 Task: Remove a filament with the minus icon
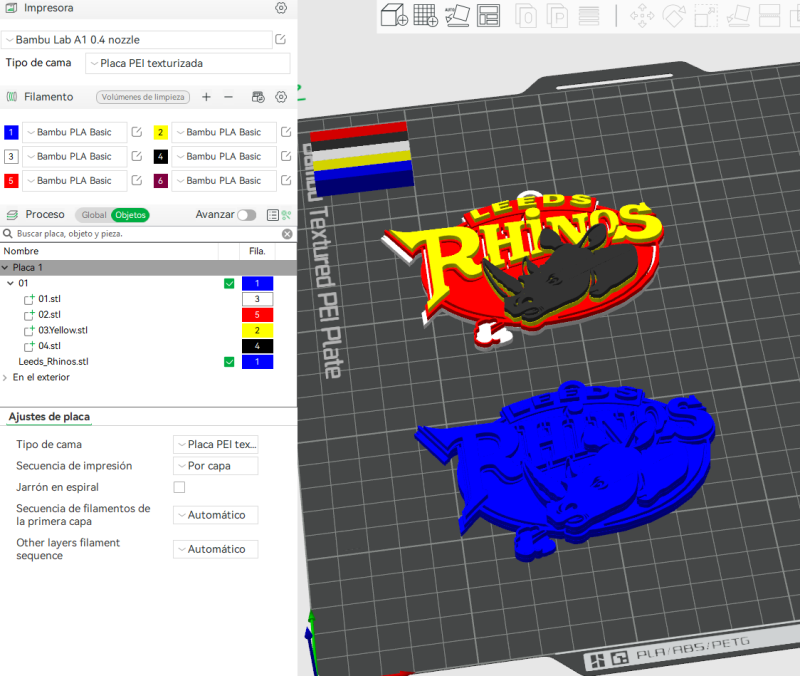click(229, 96)
